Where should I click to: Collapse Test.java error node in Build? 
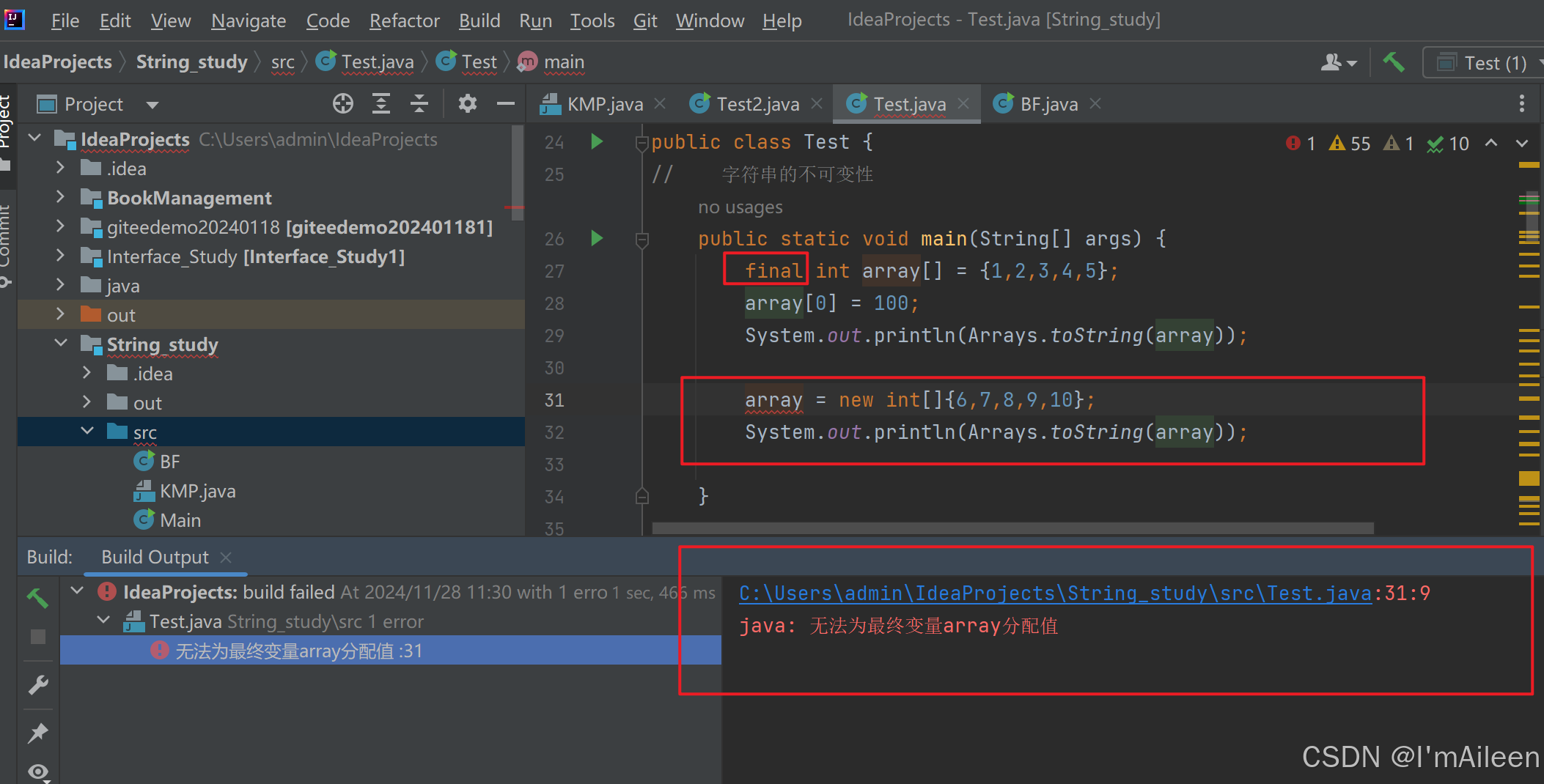click(103, 621)
